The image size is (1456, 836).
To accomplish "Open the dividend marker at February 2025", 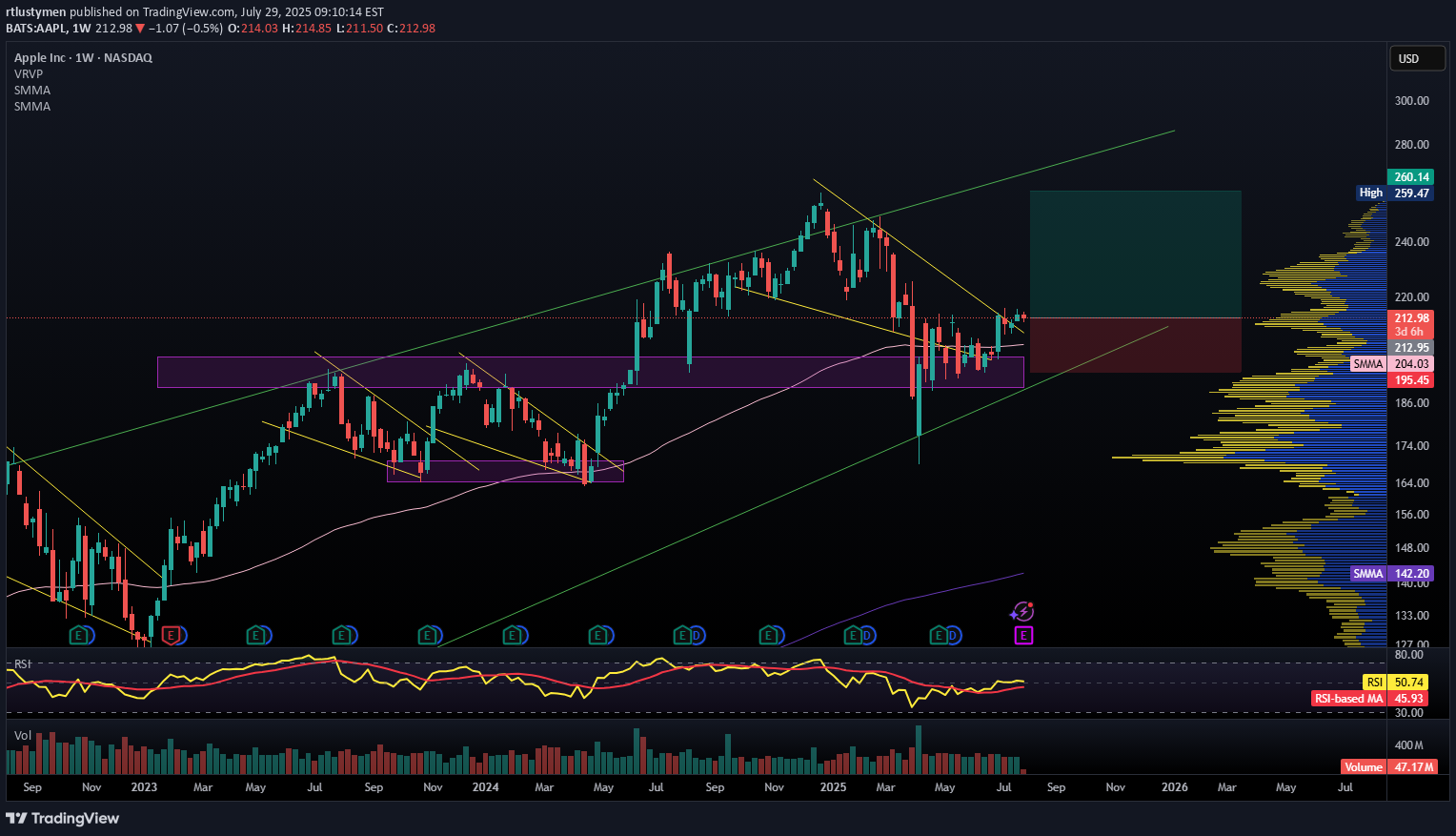I will [868, 635].
